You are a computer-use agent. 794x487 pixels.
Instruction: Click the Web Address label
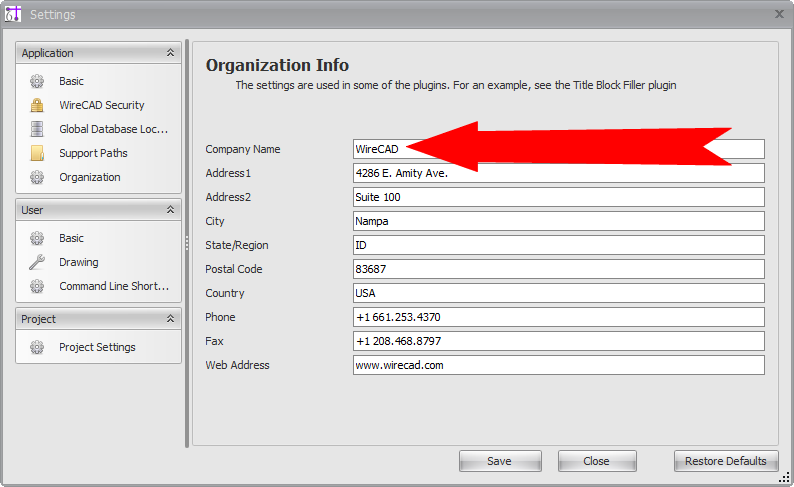237,365
